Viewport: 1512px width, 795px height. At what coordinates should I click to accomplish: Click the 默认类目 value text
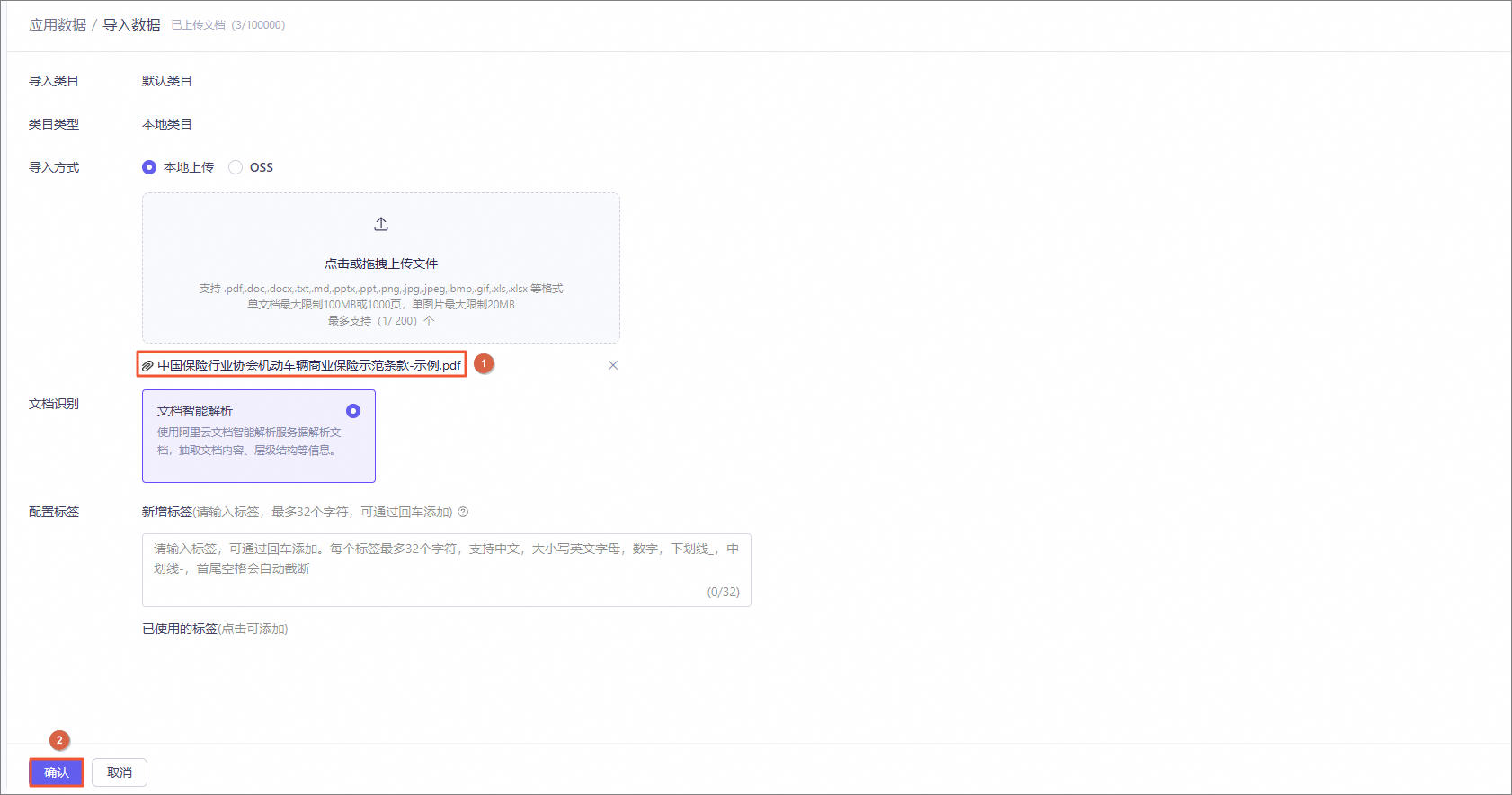pyautogui.click(x=167, y=81)
